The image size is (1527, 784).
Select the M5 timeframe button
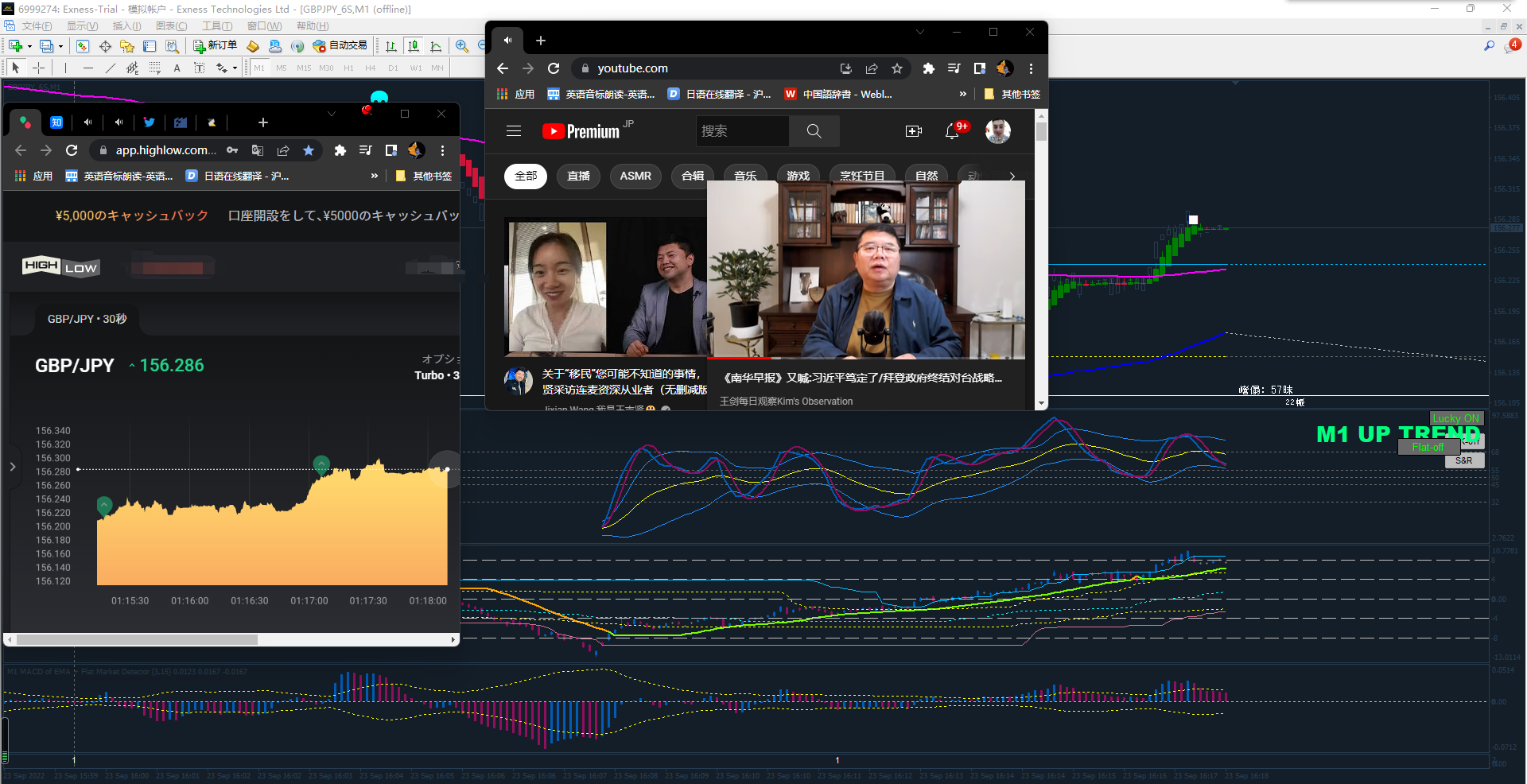282,68
